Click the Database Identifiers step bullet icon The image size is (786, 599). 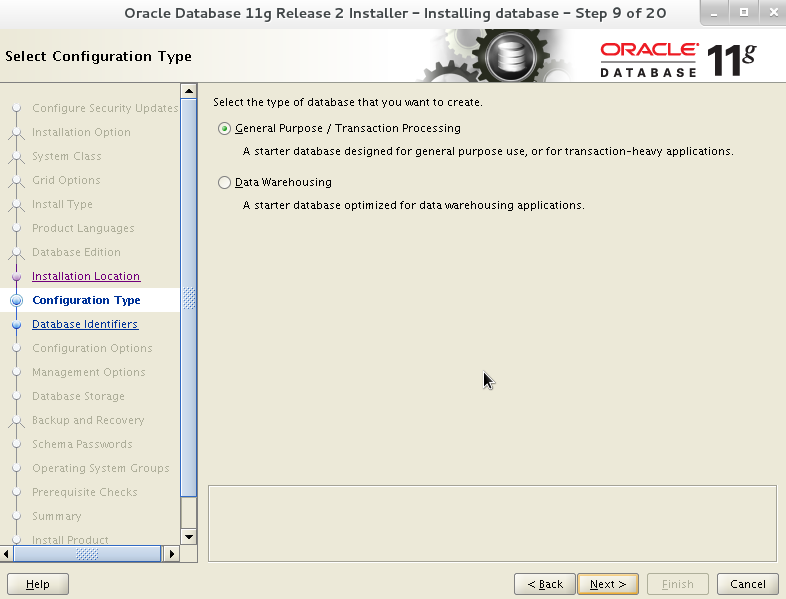tap(17, 324)
